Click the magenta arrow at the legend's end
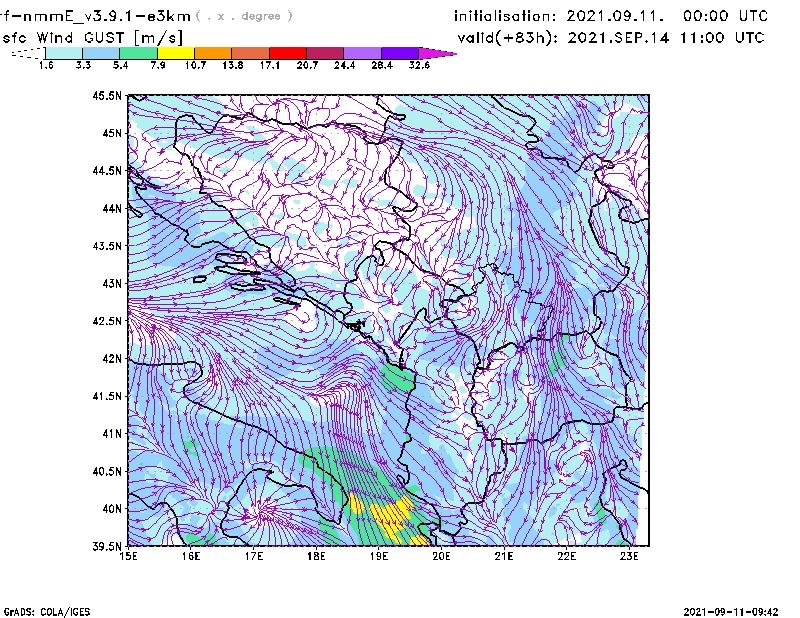This screenshot has width=800, height=618. tap(437, 53)
